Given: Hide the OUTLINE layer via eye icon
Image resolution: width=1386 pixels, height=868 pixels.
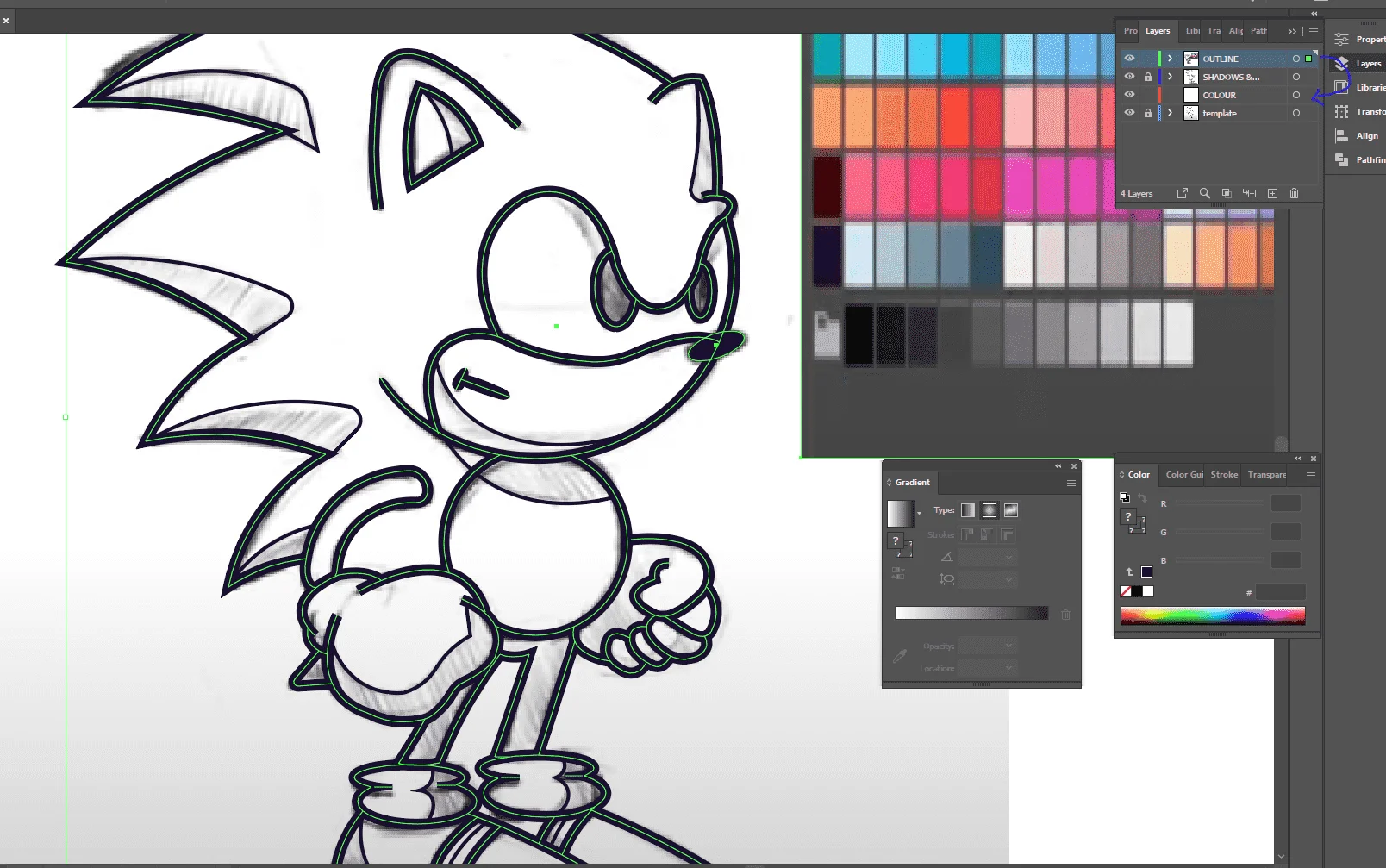Looking at the screenshot, I should click(x=1129, y=59).
